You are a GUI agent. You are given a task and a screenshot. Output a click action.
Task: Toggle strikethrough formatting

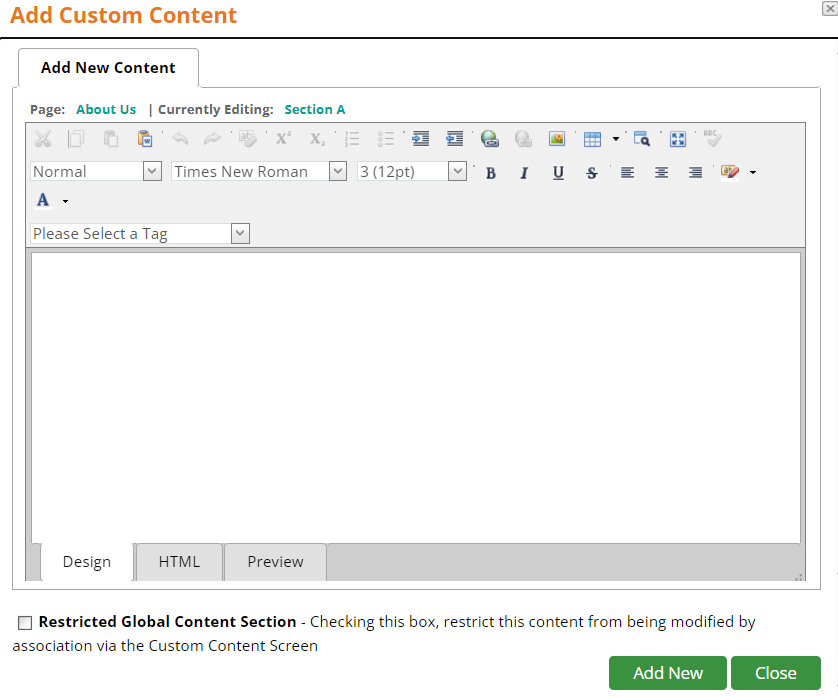click(x=592, y=173)
